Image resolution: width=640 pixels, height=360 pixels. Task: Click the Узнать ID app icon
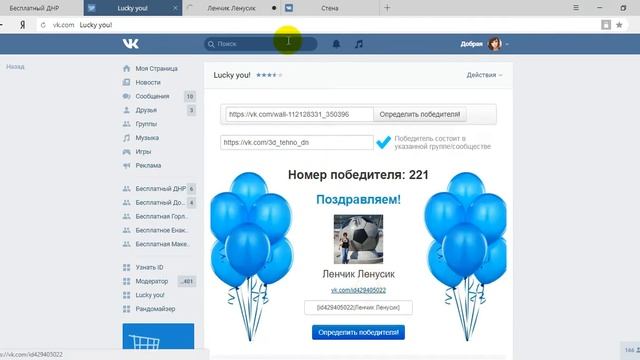point(127,268)
